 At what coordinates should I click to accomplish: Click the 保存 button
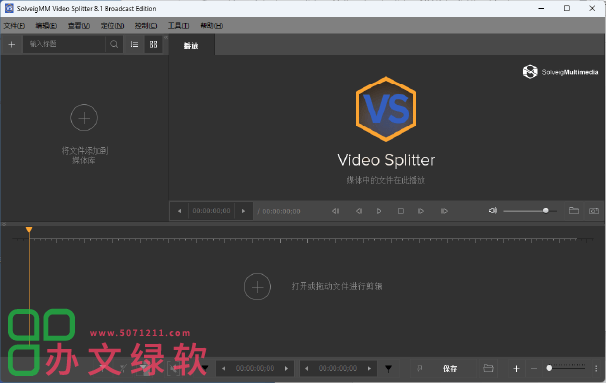tap(450, 369)
